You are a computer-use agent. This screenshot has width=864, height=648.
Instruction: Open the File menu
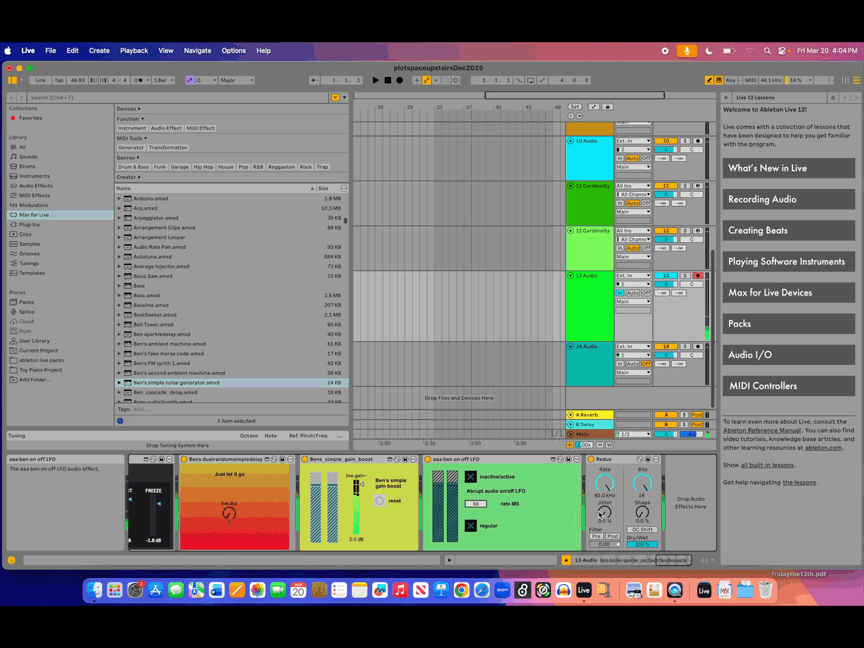[x=51, y=51]
